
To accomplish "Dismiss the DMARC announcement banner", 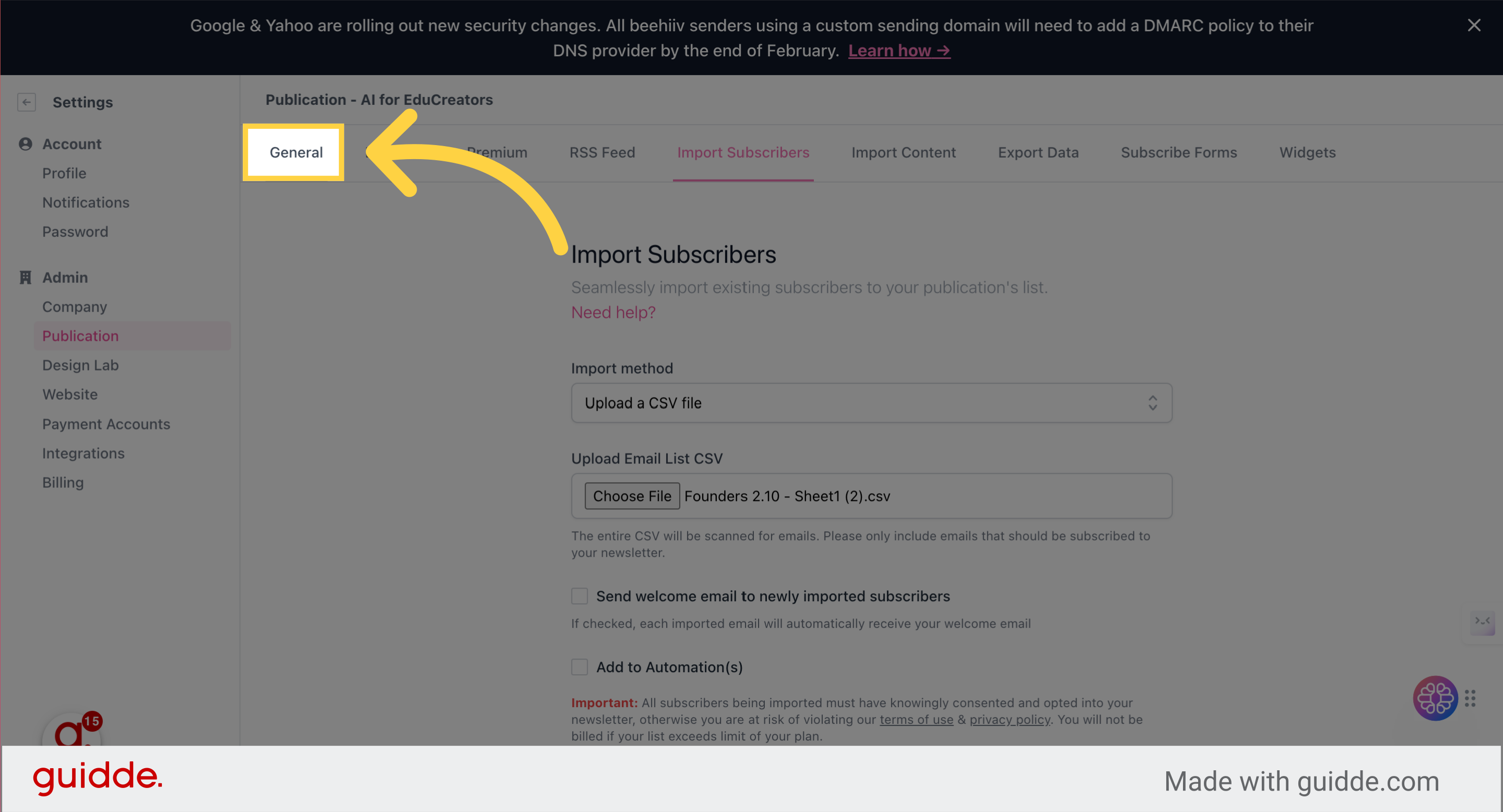I will 1474,25.
